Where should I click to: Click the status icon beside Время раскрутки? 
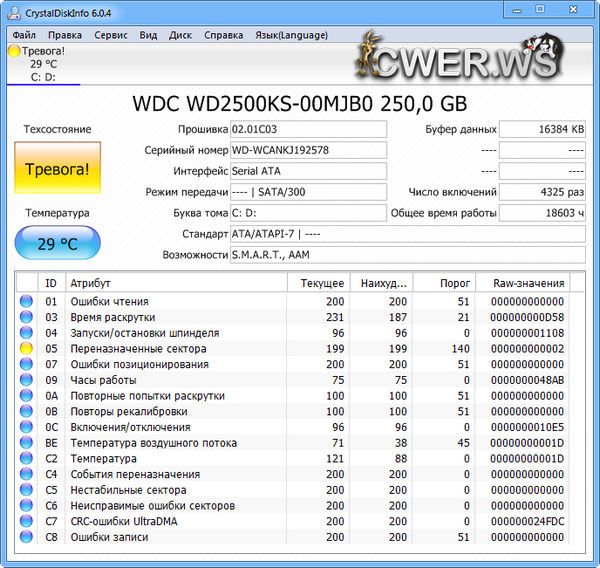click(x=26, y=317)
